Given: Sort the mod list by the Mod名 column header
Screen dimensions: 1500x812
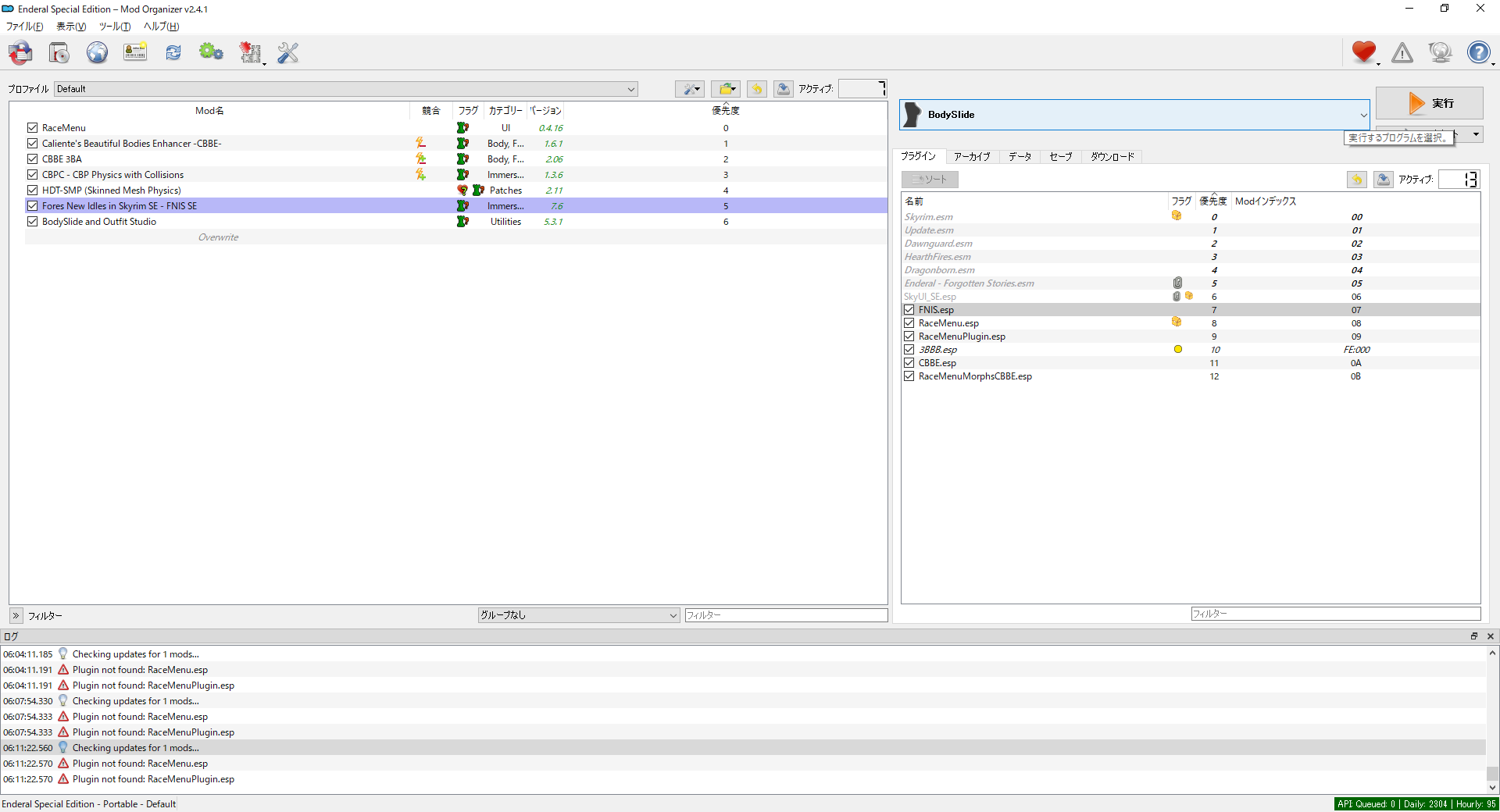Looking at the screenshot, I should [209, 111].
